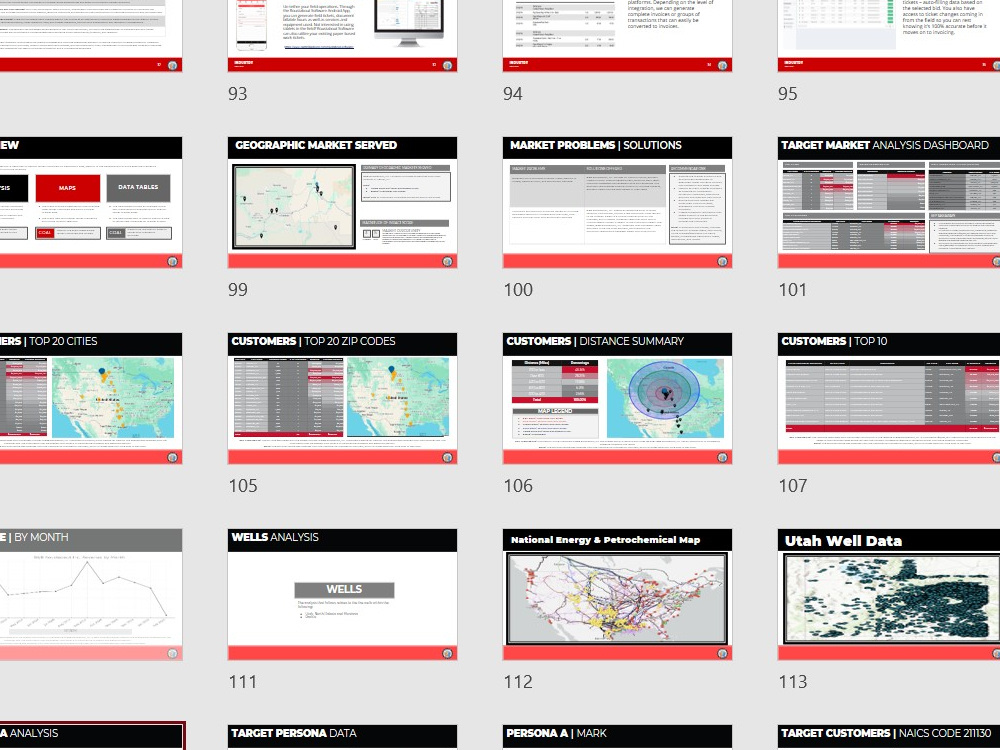Open Target Market Analysis Dashboard slide
Image resolution: width=1000 pixels, height=750 pixels.
[889, 202]
